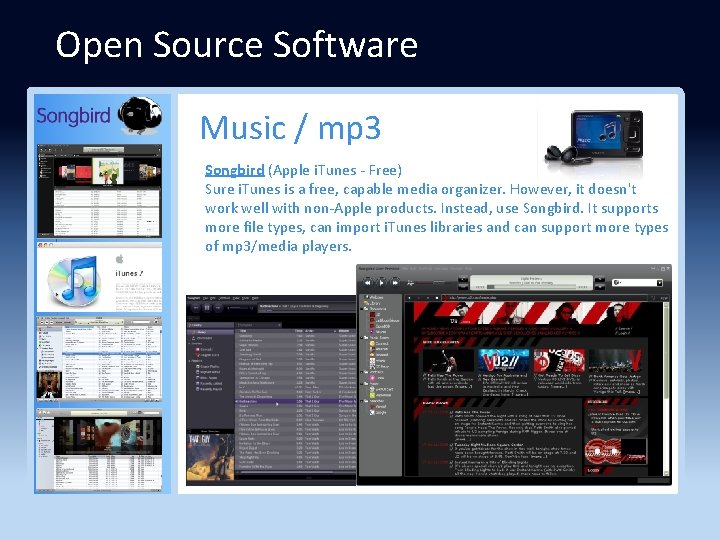Click the now-playing display in purple Songbird window
Viewport: 720px width, 540px height.
(x=307, y=308)
